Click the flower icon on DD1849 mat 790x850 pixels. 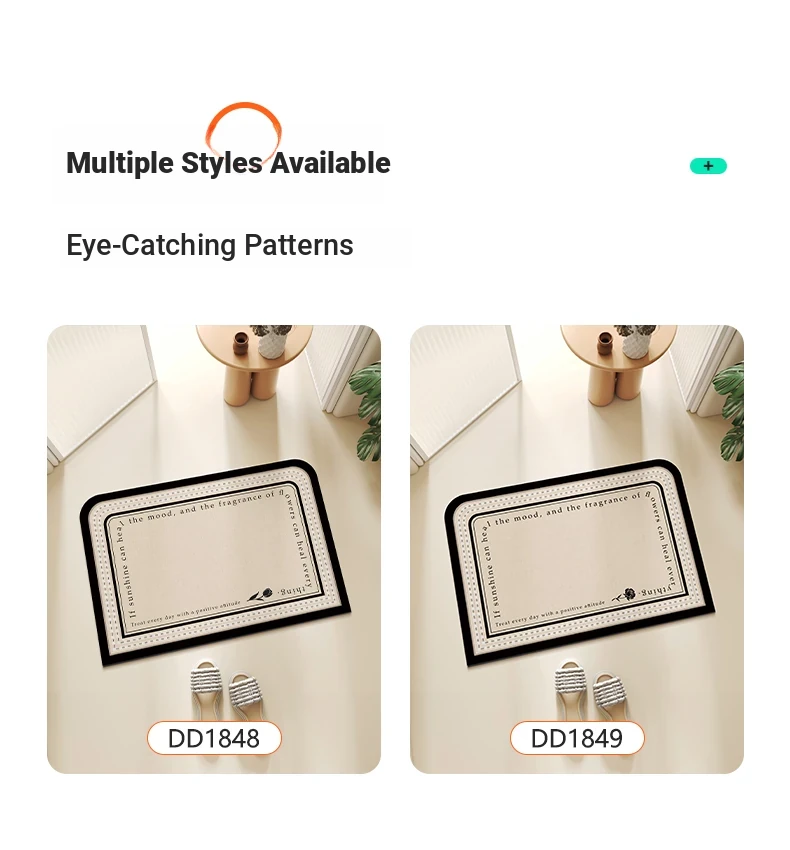coord(625,595)
